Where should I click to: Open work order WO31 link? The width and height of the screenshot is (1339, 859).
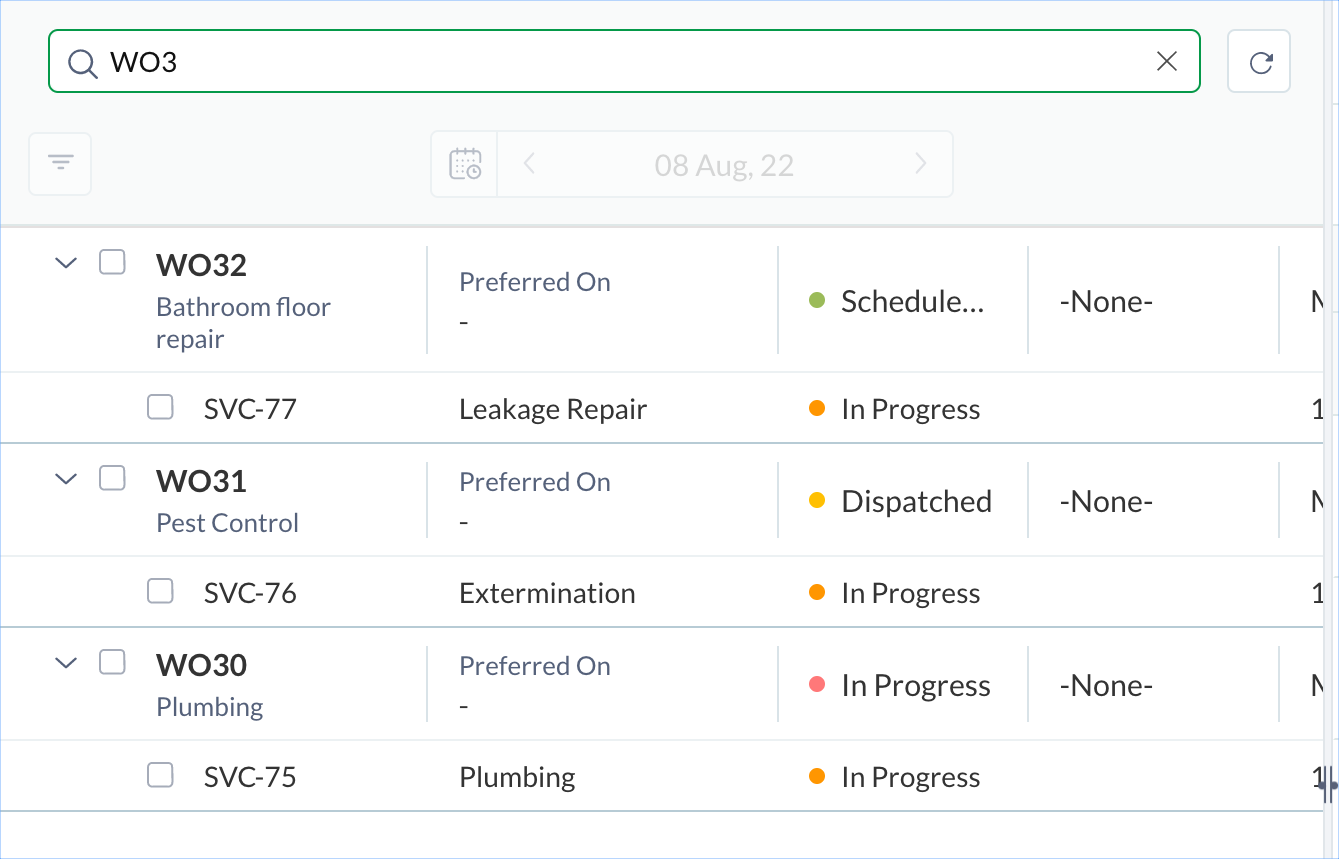[x=201, y=481]
